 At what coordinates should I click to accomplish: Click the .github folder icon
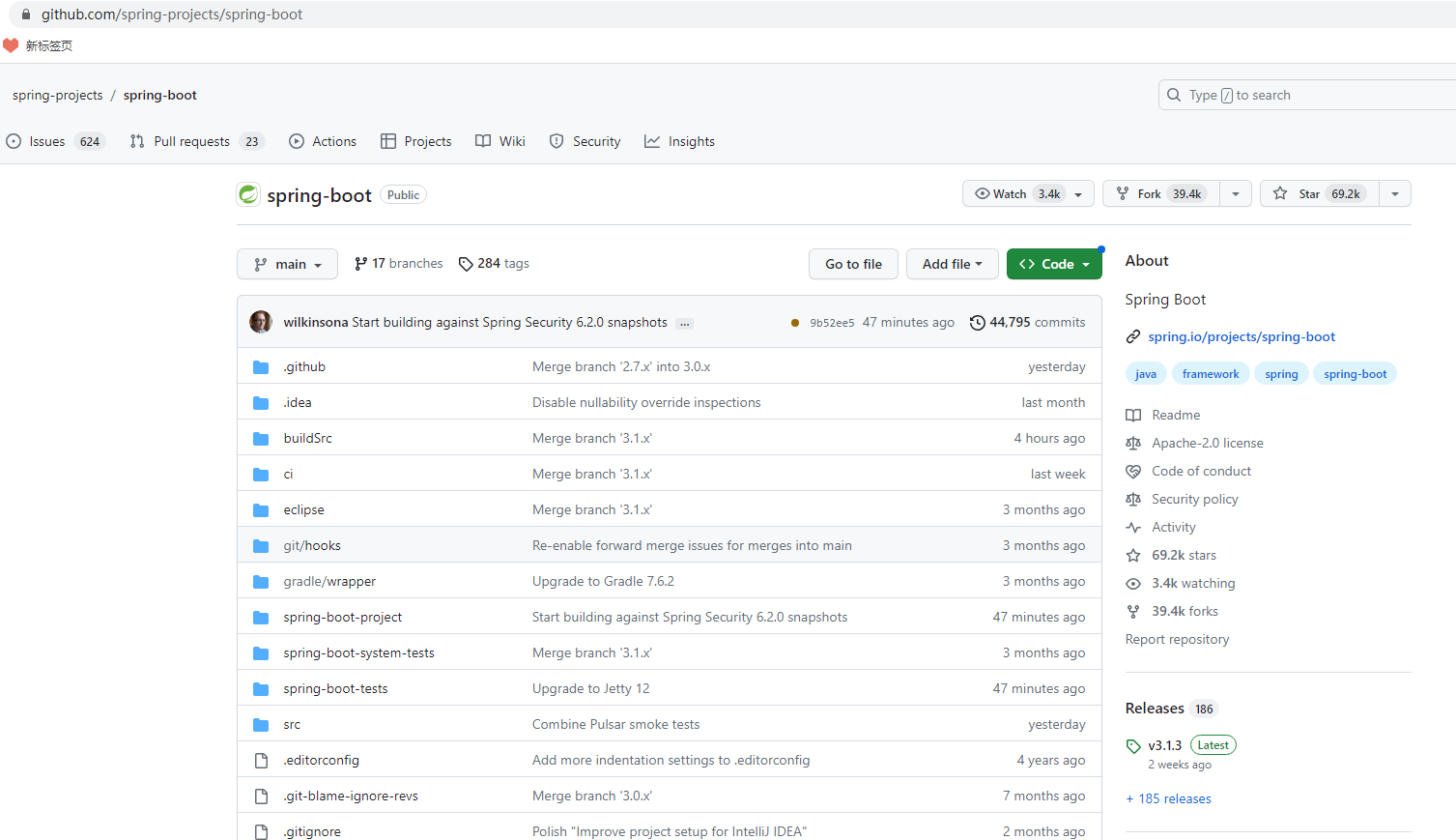[261, 367]
